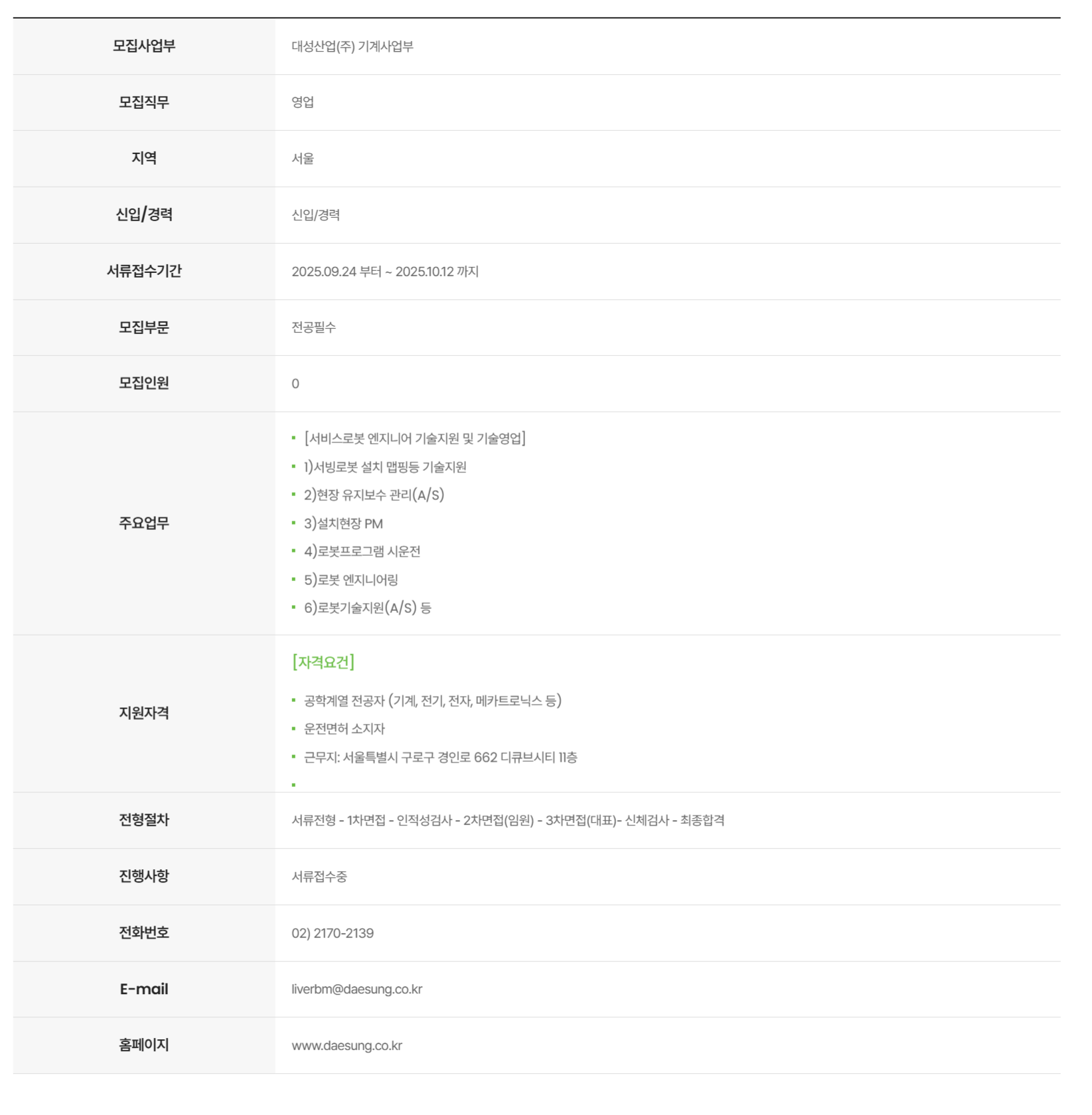Select the 모집사업부 header cell
Screen dimensions: 1092x1115
[144, 46]
